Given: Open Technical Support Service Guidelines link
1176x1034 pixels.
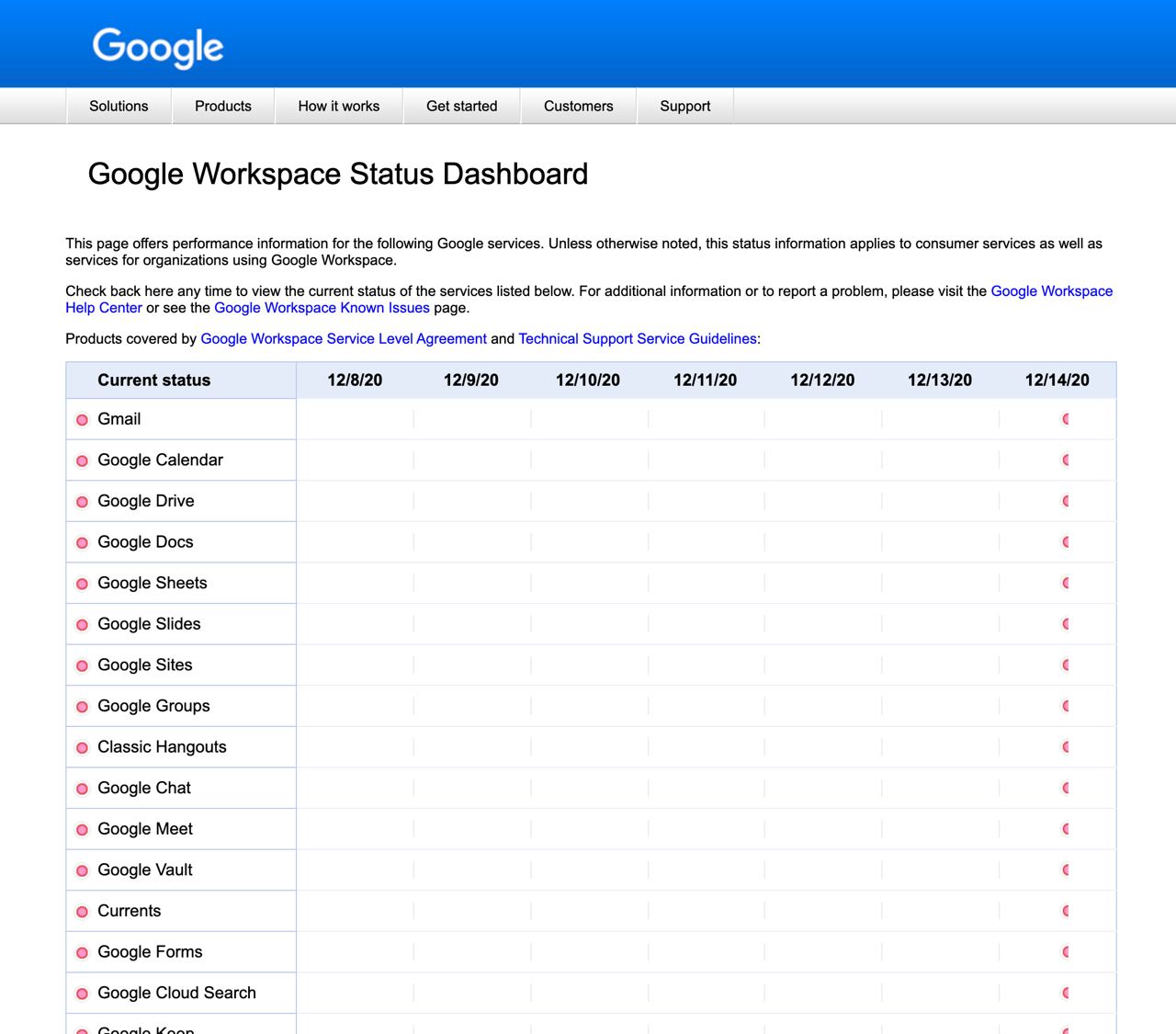Looking at the screenshot, I should click(638, 339).
